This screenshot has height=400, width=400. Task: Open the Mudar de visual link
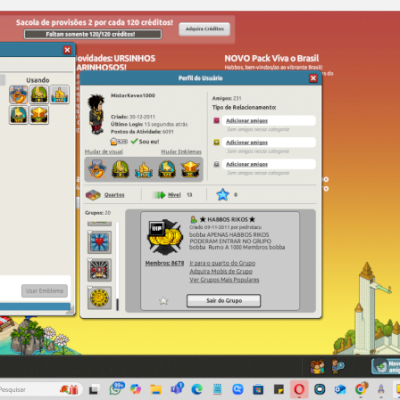coord(104,152)
